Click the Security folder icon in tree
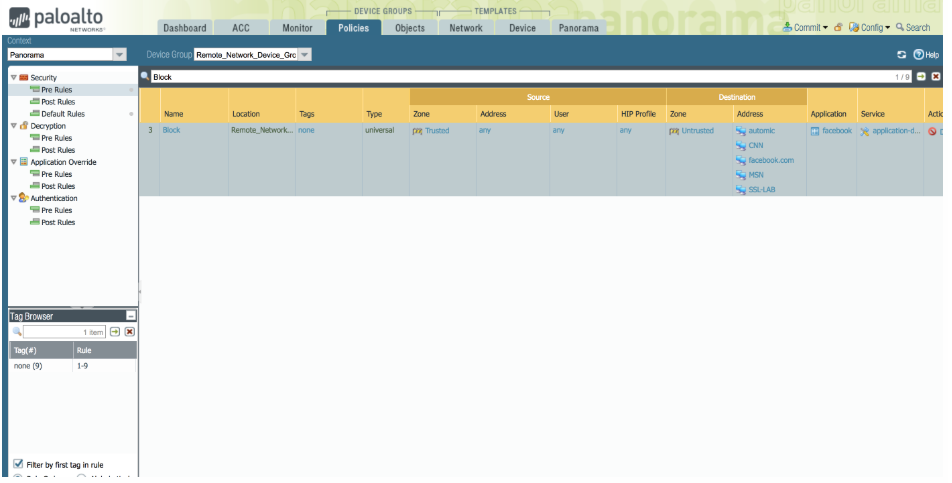 click(24, 78)
